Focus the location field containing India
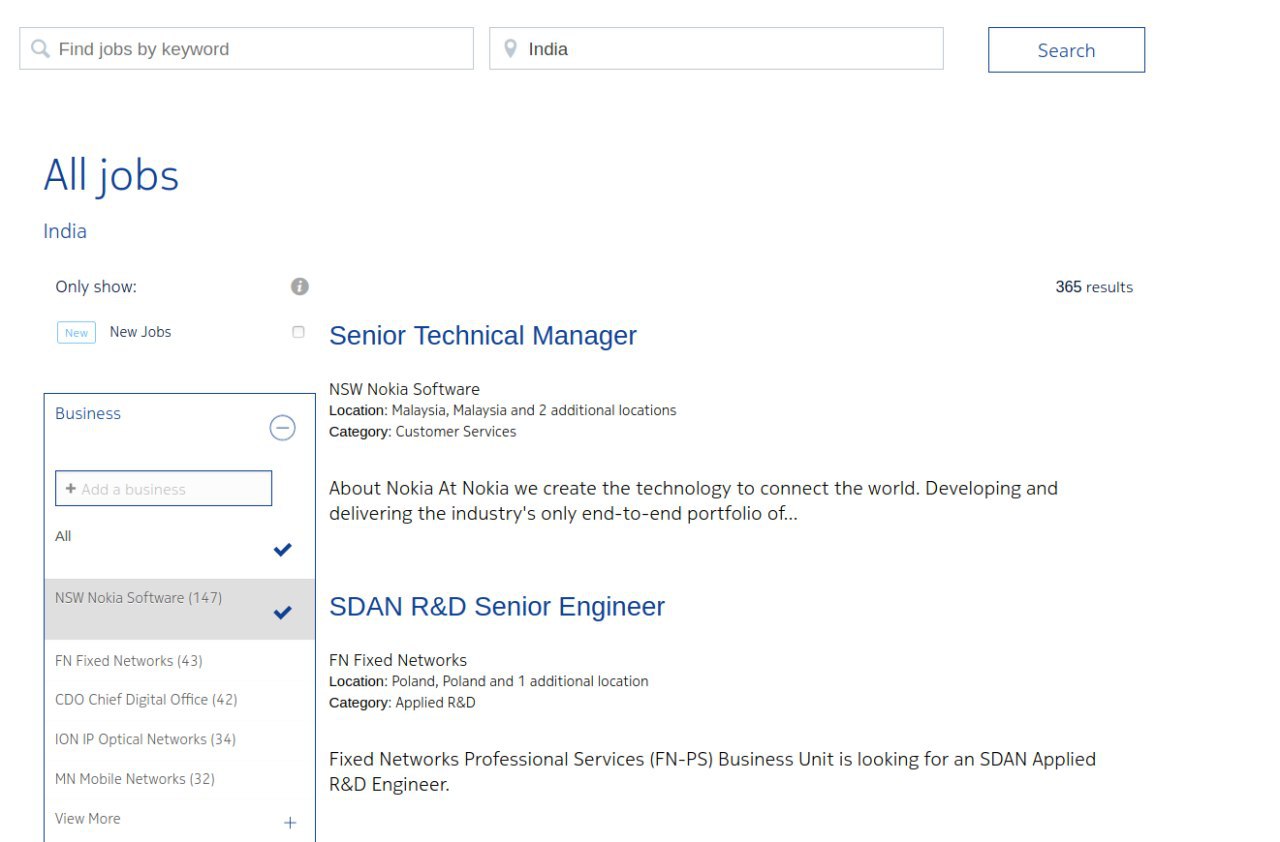The height and width of the screenshot is (842, 1280). (x=716, y=49)
